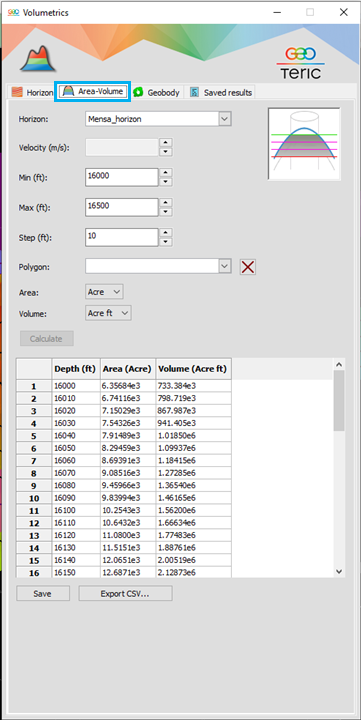Open the Geobody tab
Screen dimensions: 361x720
click(x=157, y=92)
